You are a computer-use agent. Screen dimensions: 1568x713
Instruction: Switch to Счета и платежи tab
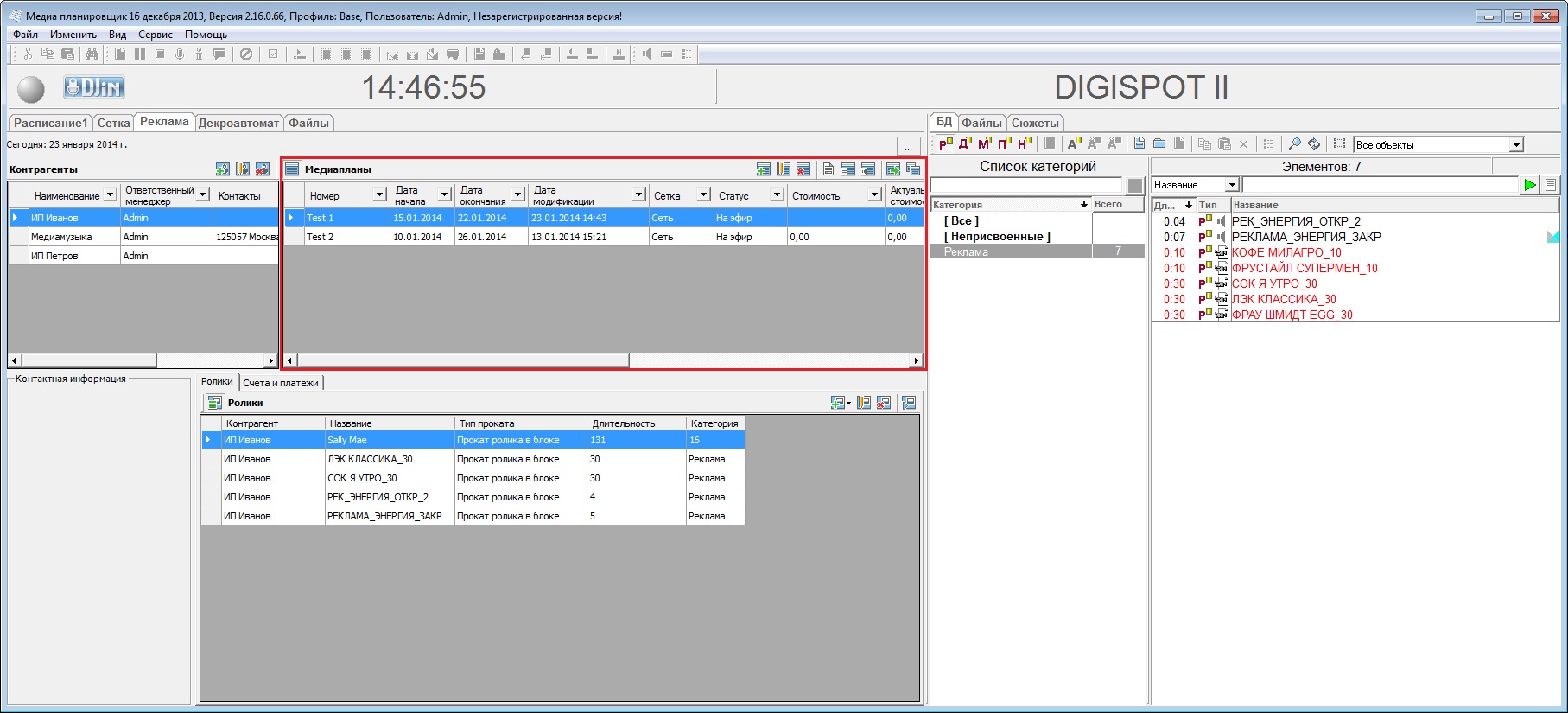281,383
